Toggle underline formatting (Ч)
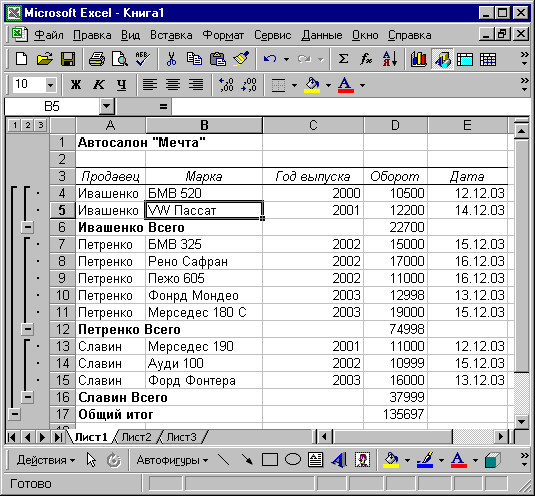 coord(121,85)
